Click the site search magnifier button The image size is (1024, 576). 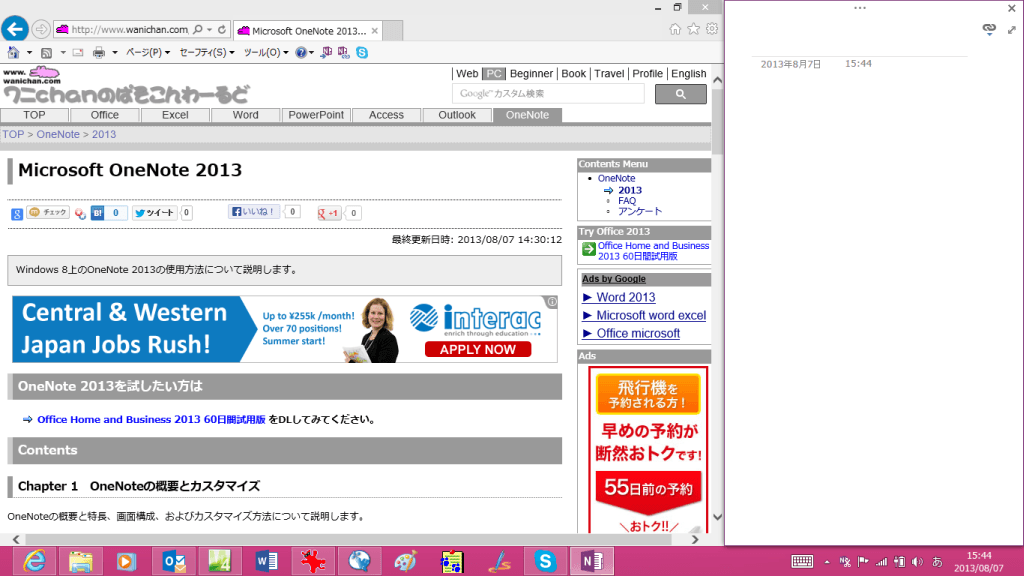pyautogui.click(x=680, y=94)
